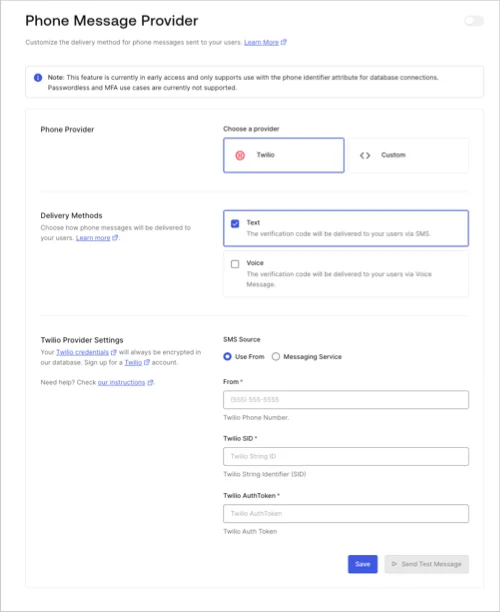Click the external-link icon after Twilio sign-up link
The width and height of the screenshot is (500, 612).
147,362
